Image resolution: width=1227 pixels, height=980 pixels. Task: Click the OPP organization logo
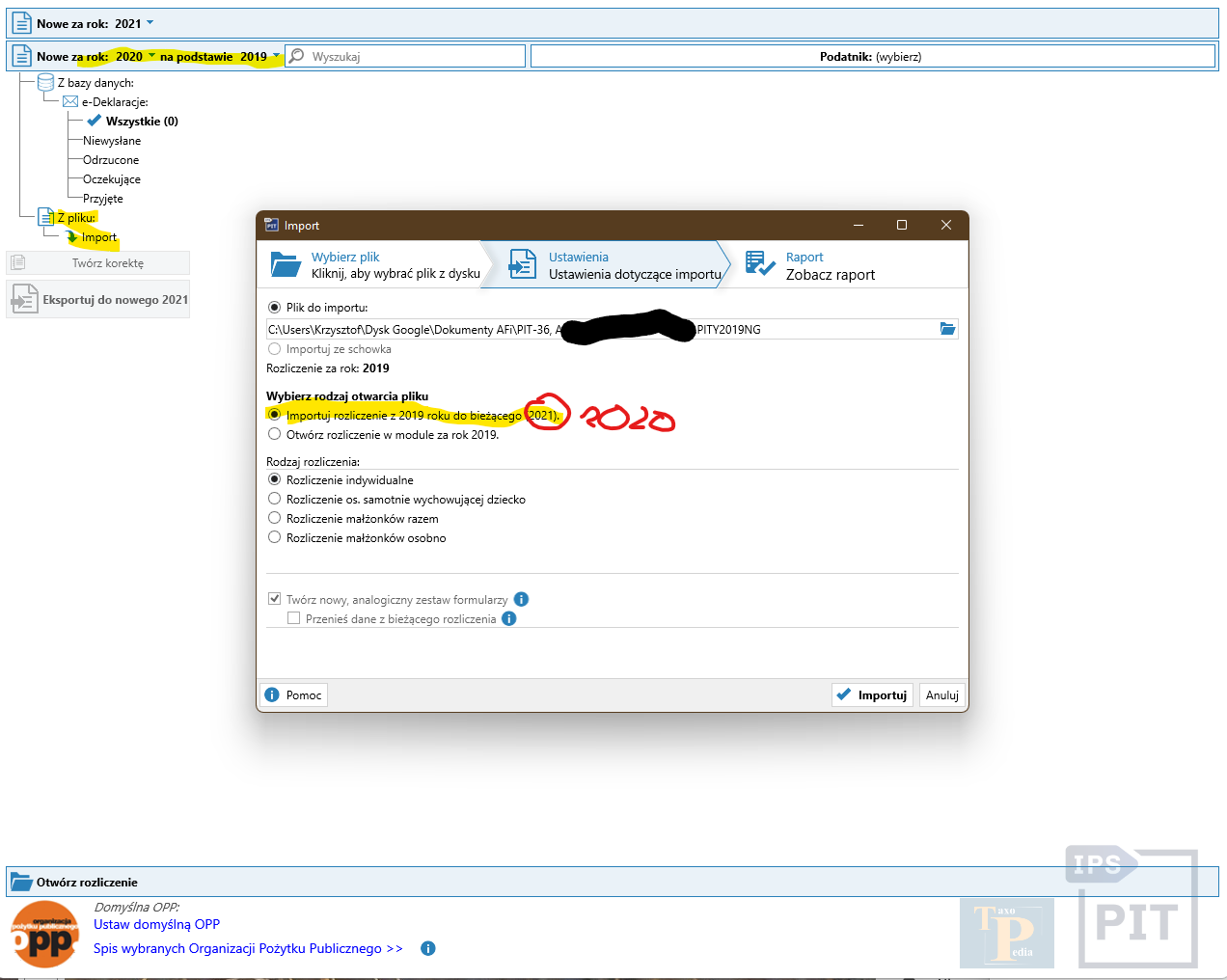coord(44,934)
